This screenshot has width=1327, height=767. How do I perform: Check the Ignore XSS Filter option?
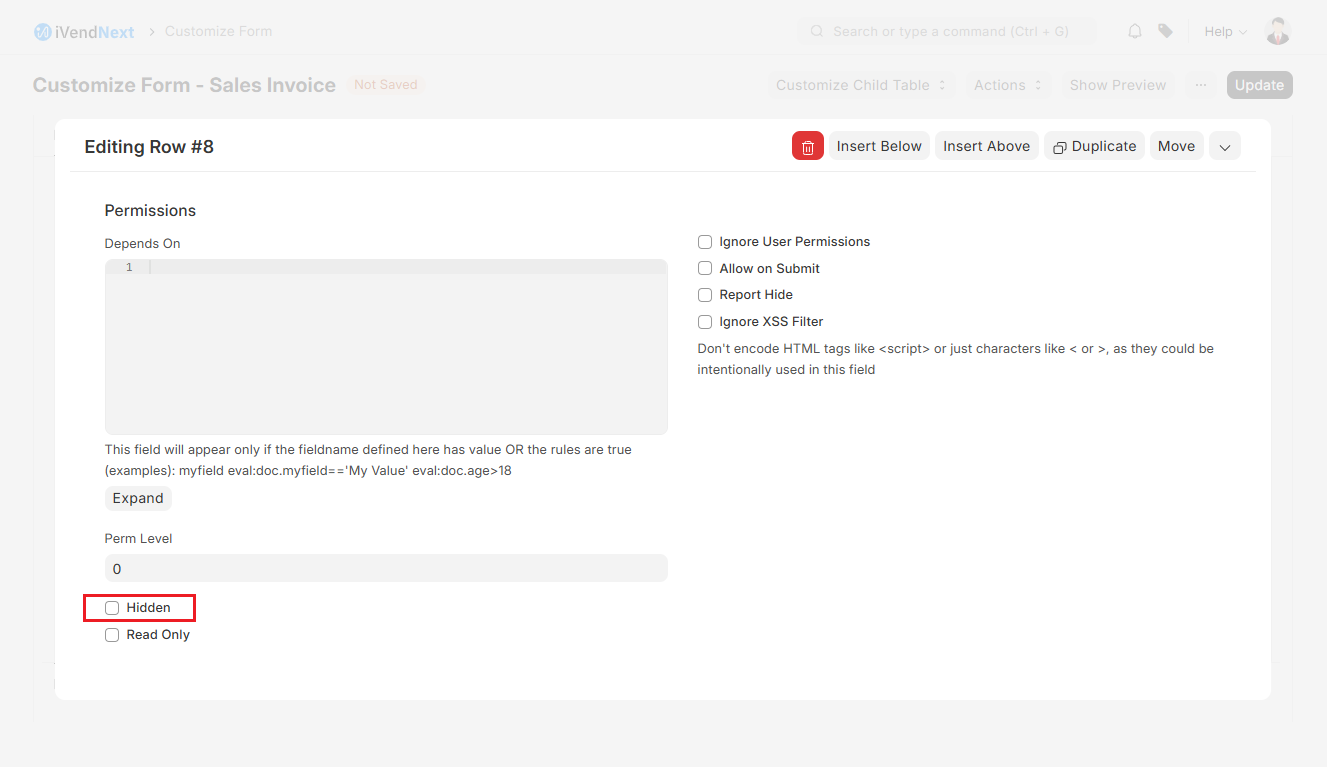tap(705, 322)
